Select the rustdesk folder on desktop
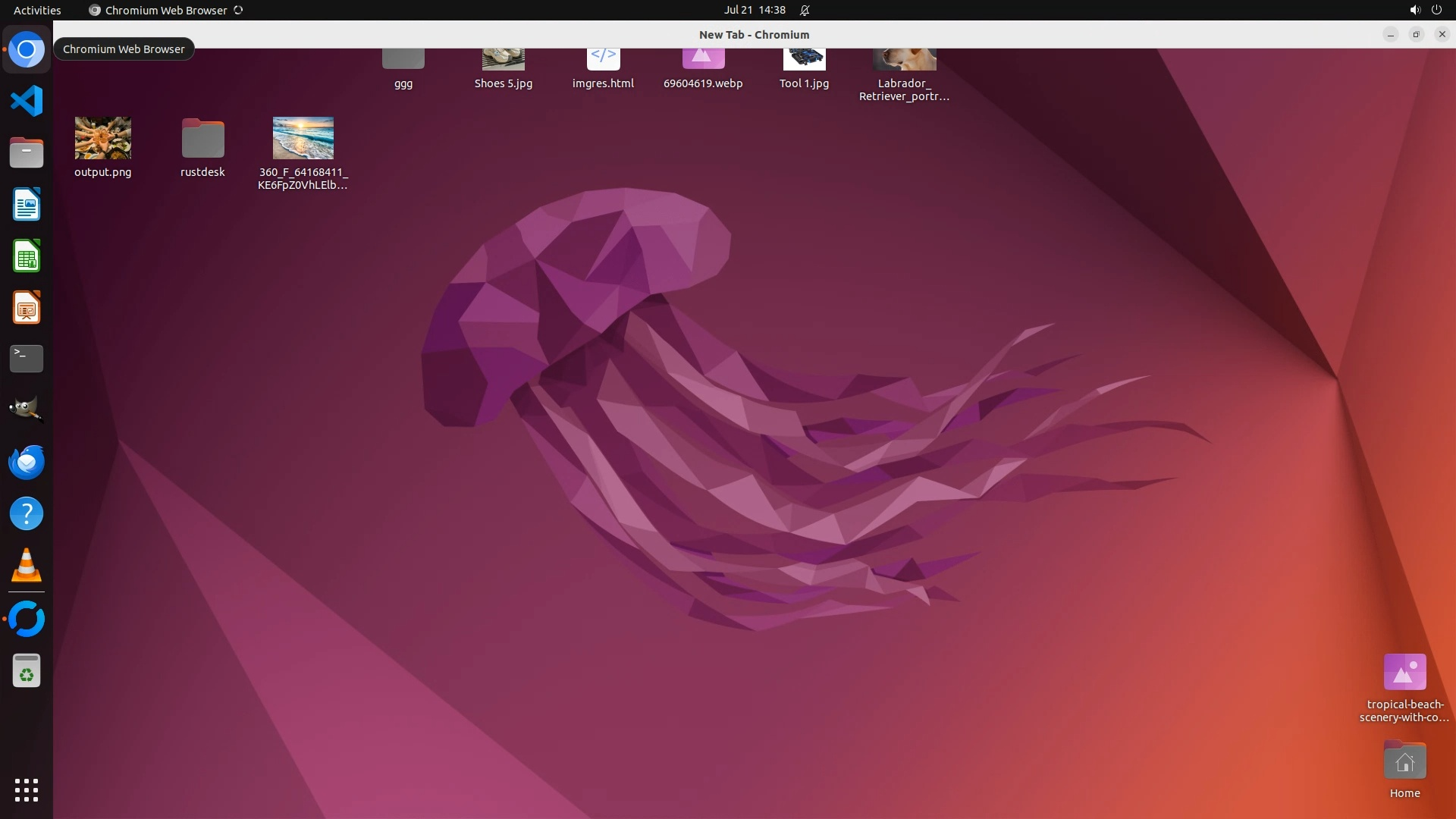This screenshot has height=819, width=1456. point(202,139)
